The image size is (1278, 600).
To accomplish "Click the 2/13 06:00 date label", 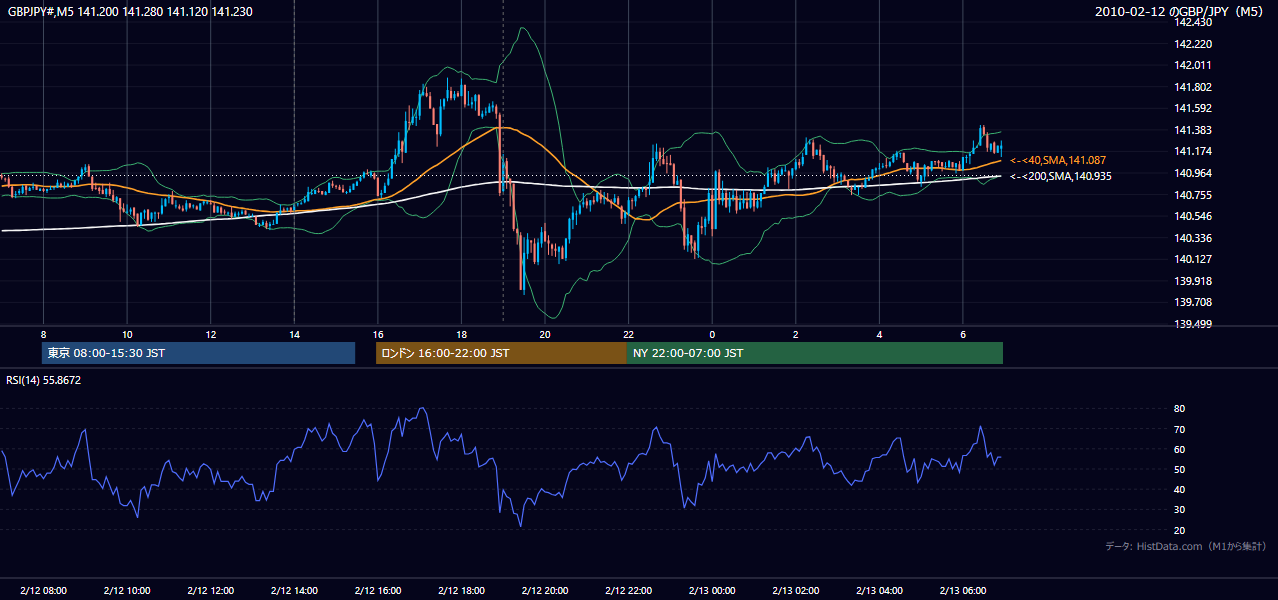I will (x=962, y=590).
